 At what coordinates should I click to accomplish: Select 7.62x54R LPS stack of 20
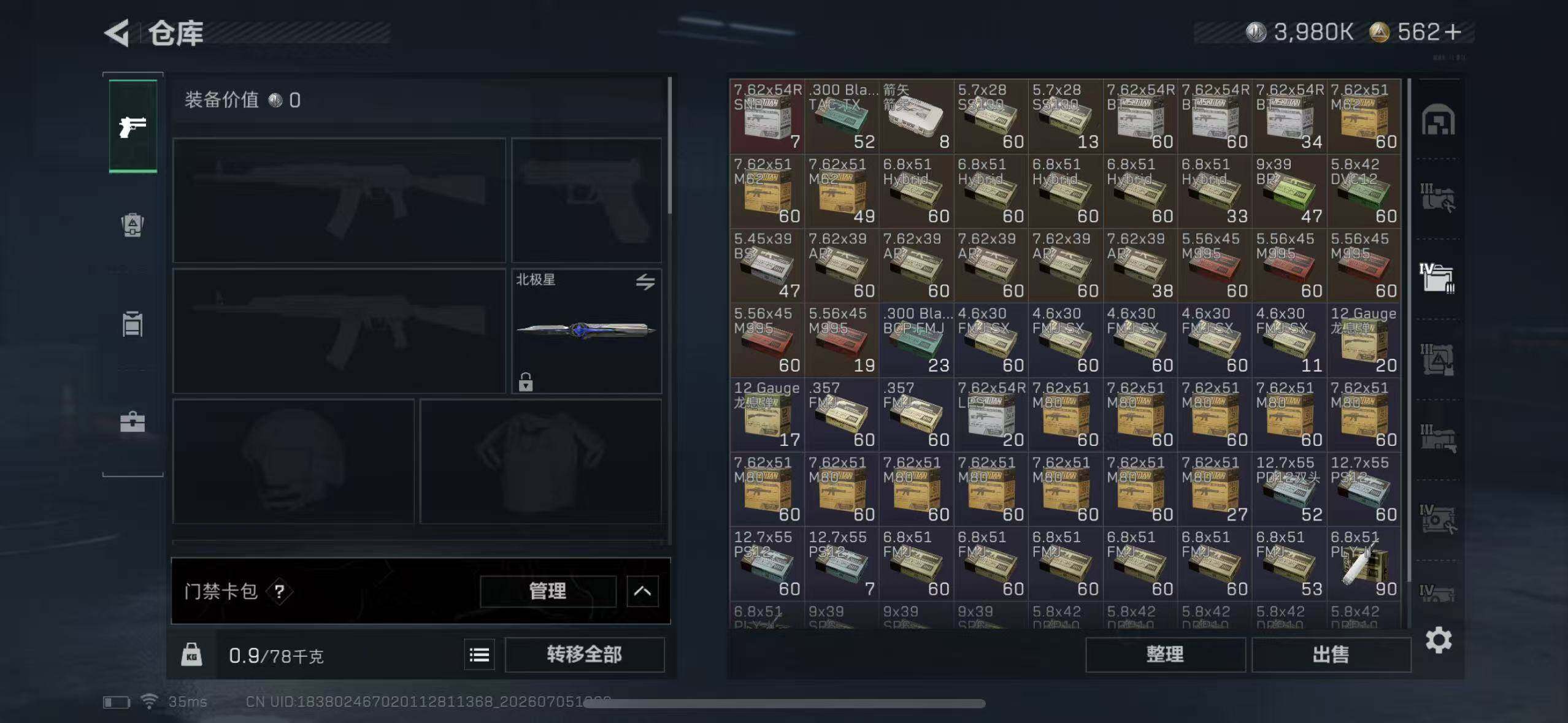(991, 415)
